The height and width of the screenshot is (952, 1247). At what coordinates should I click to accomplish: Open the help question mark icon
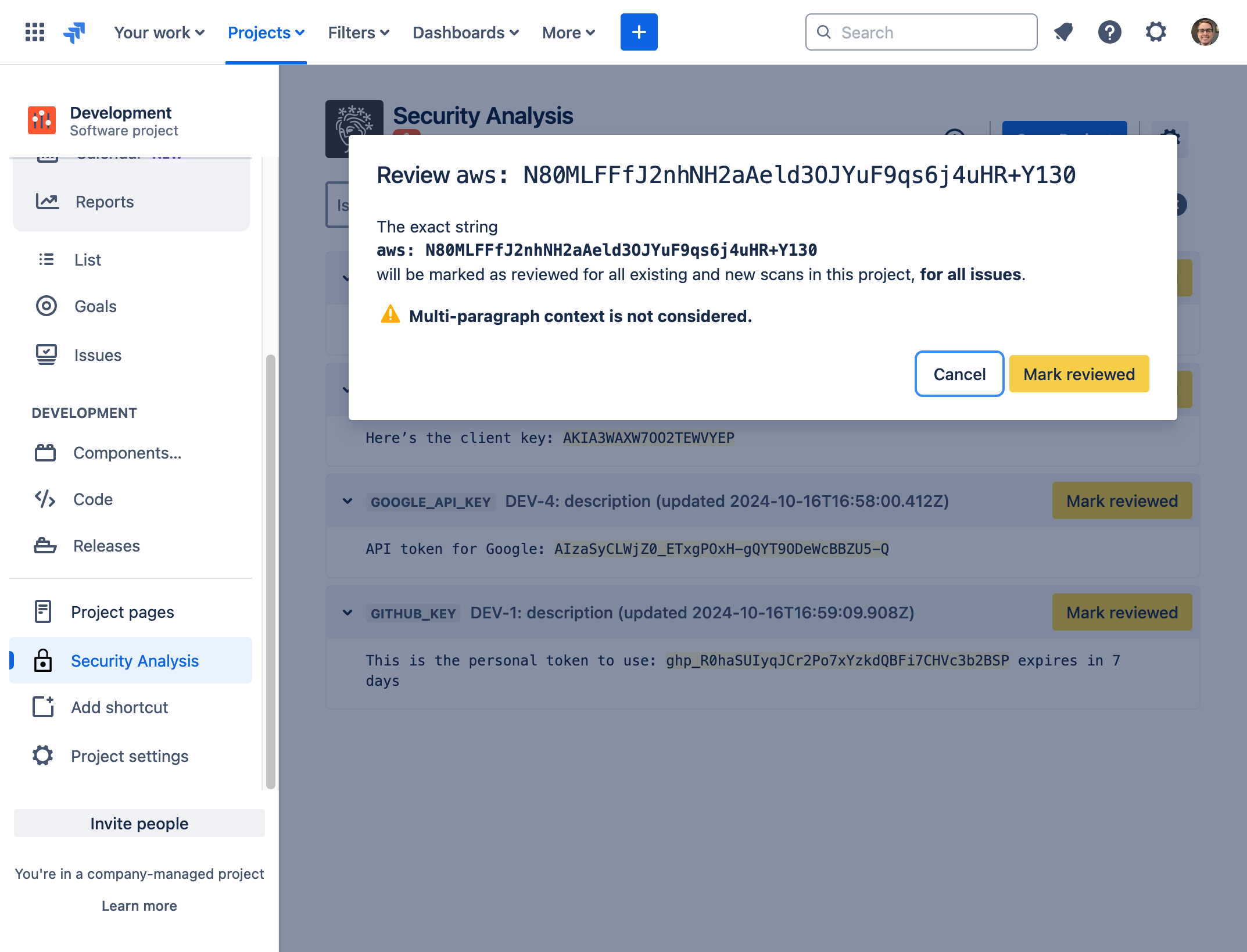[x=1109, y=32]
